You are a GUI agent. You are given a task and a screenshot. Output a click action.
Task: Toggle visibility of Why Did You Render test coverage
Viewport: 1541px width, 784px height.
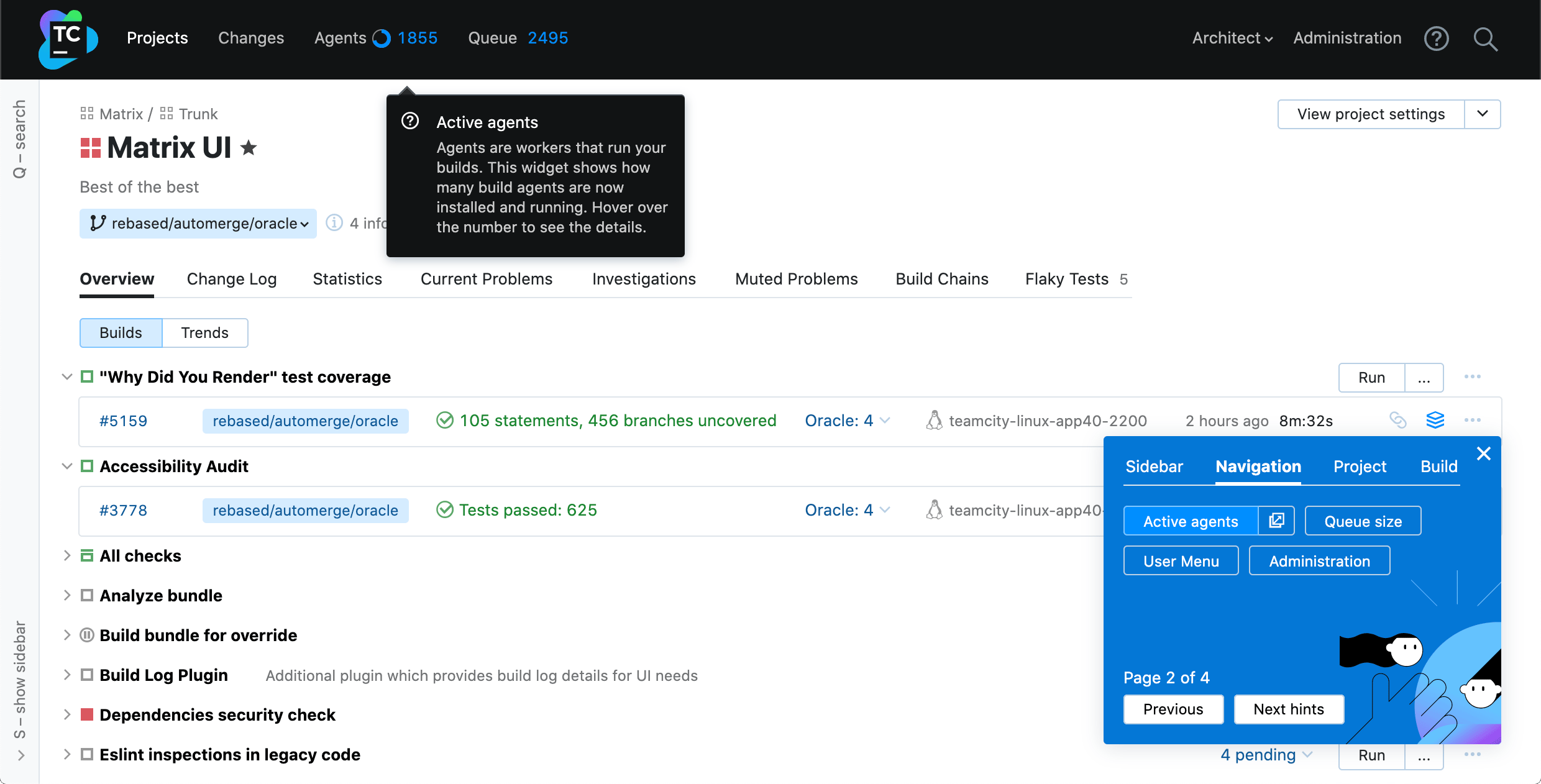[x=67, y=378]
